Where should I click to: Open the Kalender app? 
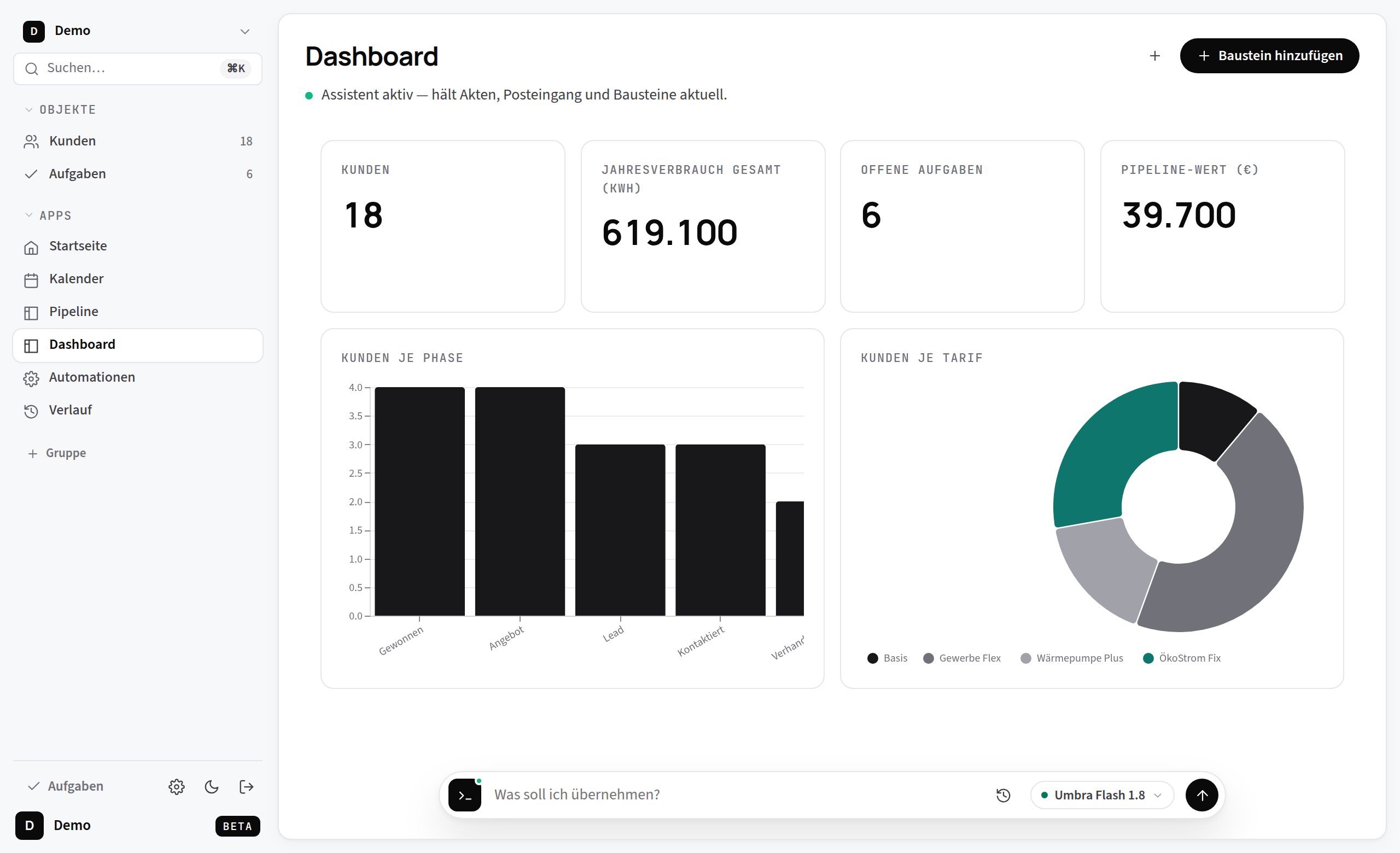(x=137, y=279)
